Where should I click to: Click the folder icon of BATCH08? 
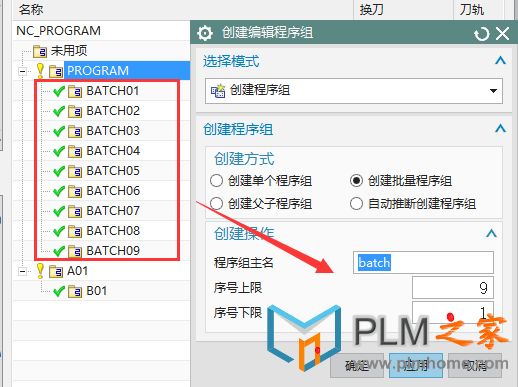(75, 231)
